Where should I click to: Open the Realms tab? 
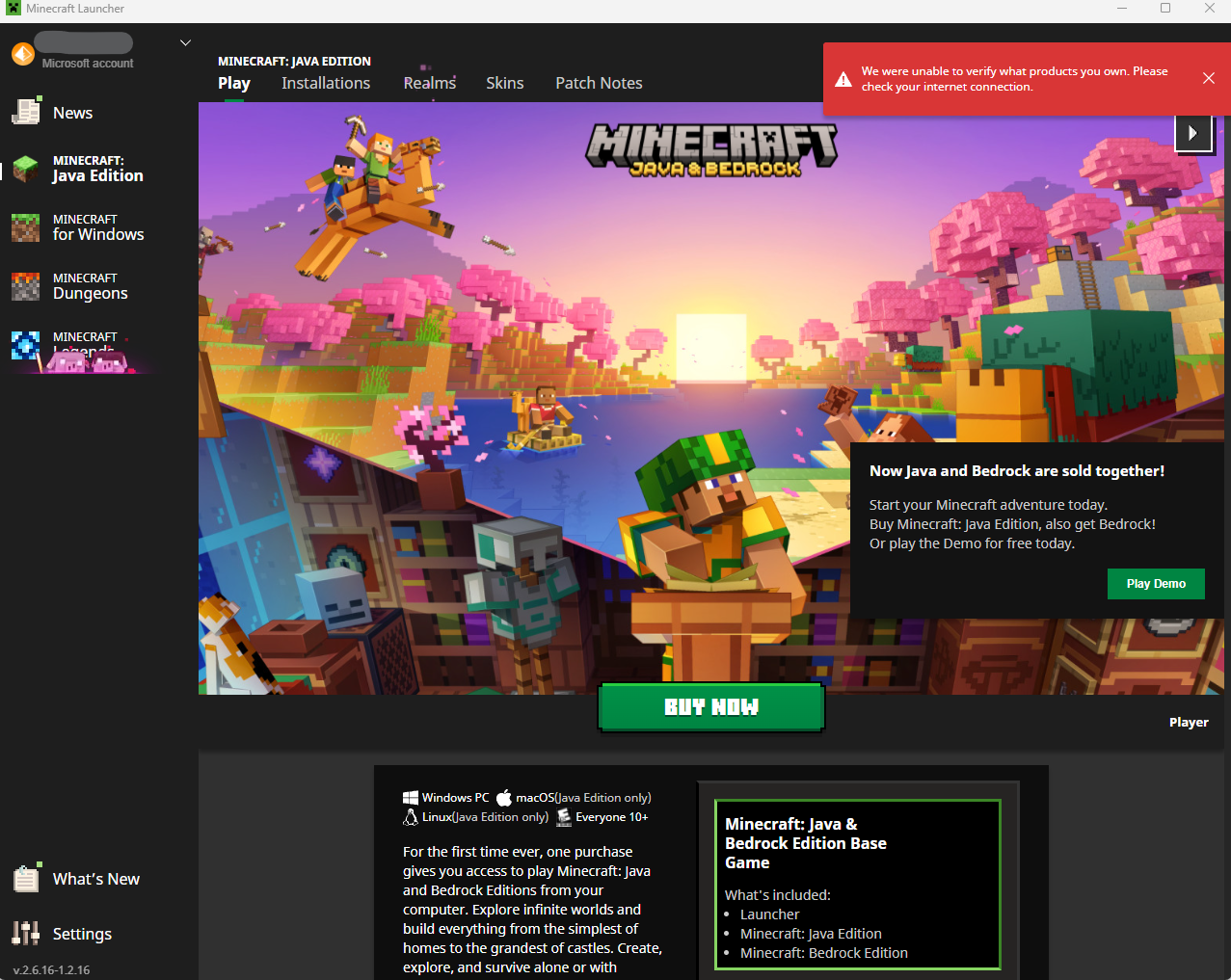click(x=430, y=83)
